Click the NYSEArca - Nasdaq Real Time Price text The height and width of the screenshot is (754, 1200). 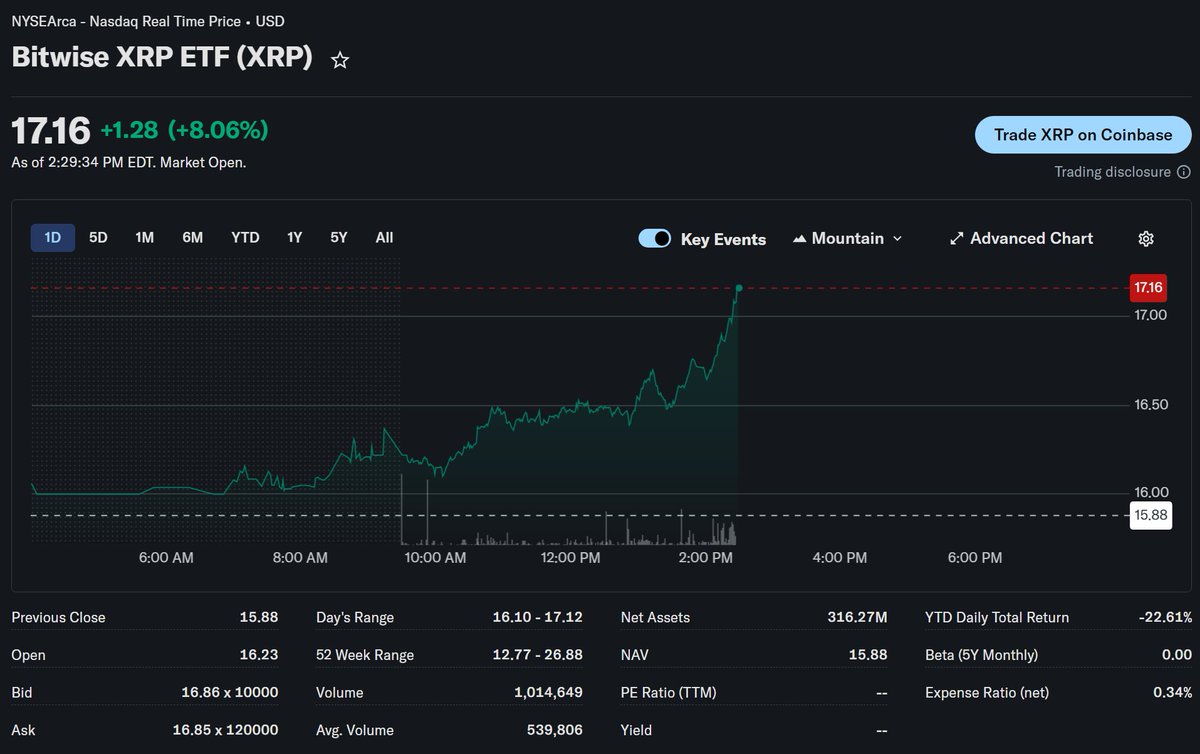pyautogui.click(x=126, y=21)
